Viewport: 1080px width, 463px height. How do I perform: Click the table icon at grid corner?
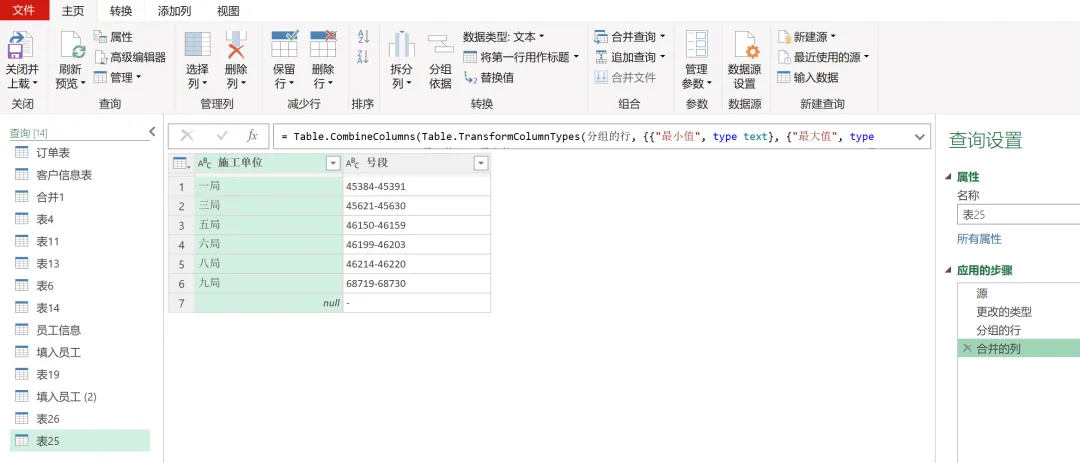pos(181,163)
